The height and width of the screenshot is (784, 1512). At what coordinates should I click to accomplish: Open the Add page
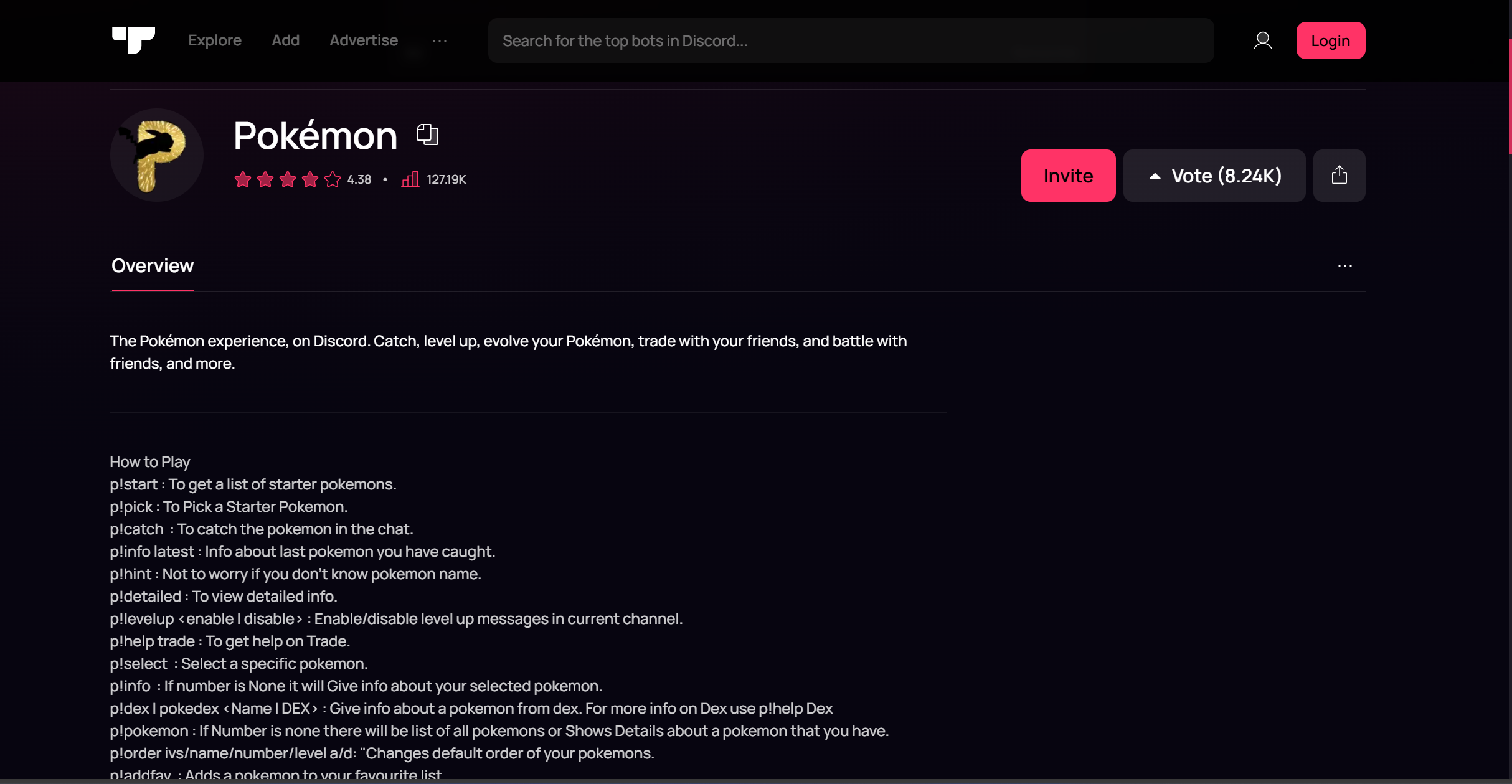285,40
